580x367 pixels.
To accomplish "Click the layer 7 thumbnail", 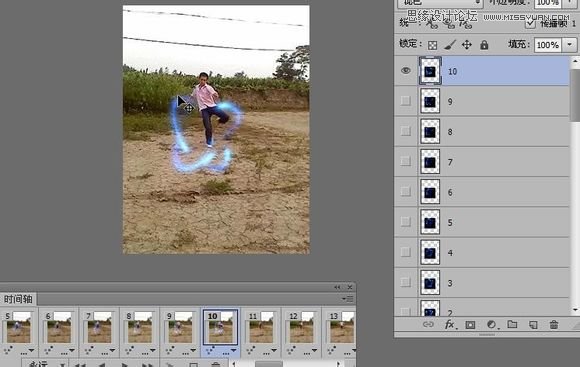I will (x=430, y=162).
